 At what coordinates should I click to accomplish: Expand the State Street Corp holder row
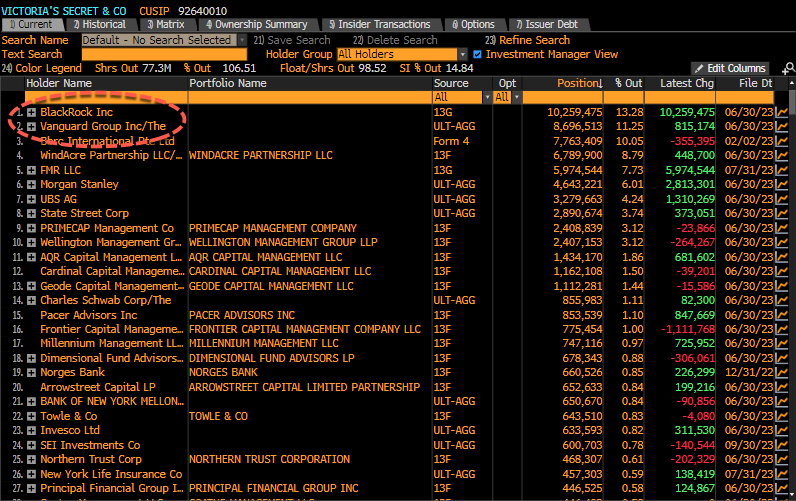point(31,213)
